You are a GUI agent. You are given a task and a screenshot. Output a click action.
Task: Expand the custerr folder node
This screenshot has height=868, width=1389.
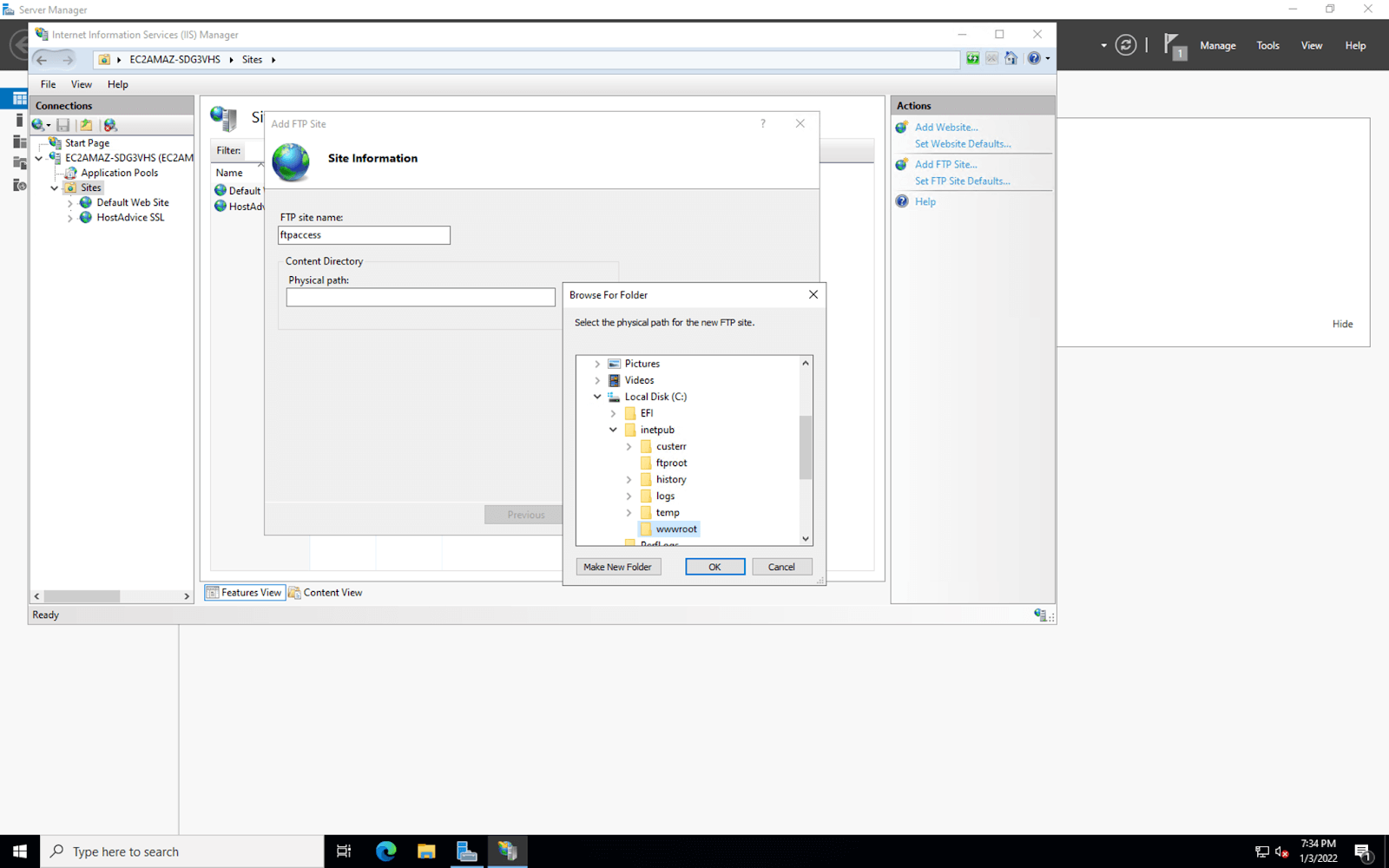pyautogui.click(x=629, y=446)
